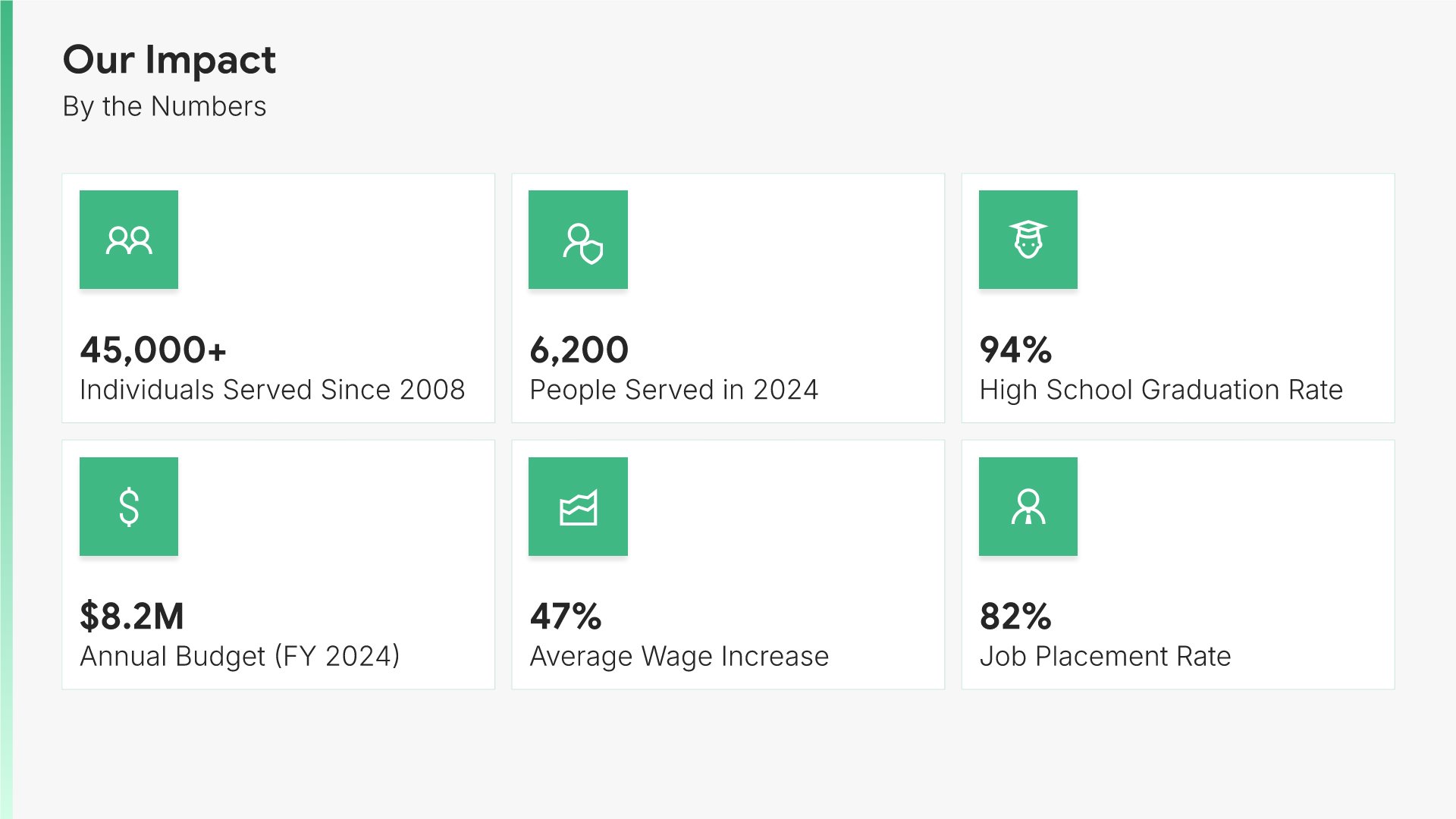Click the 94% graduation figure

(x=1015, y=350)
